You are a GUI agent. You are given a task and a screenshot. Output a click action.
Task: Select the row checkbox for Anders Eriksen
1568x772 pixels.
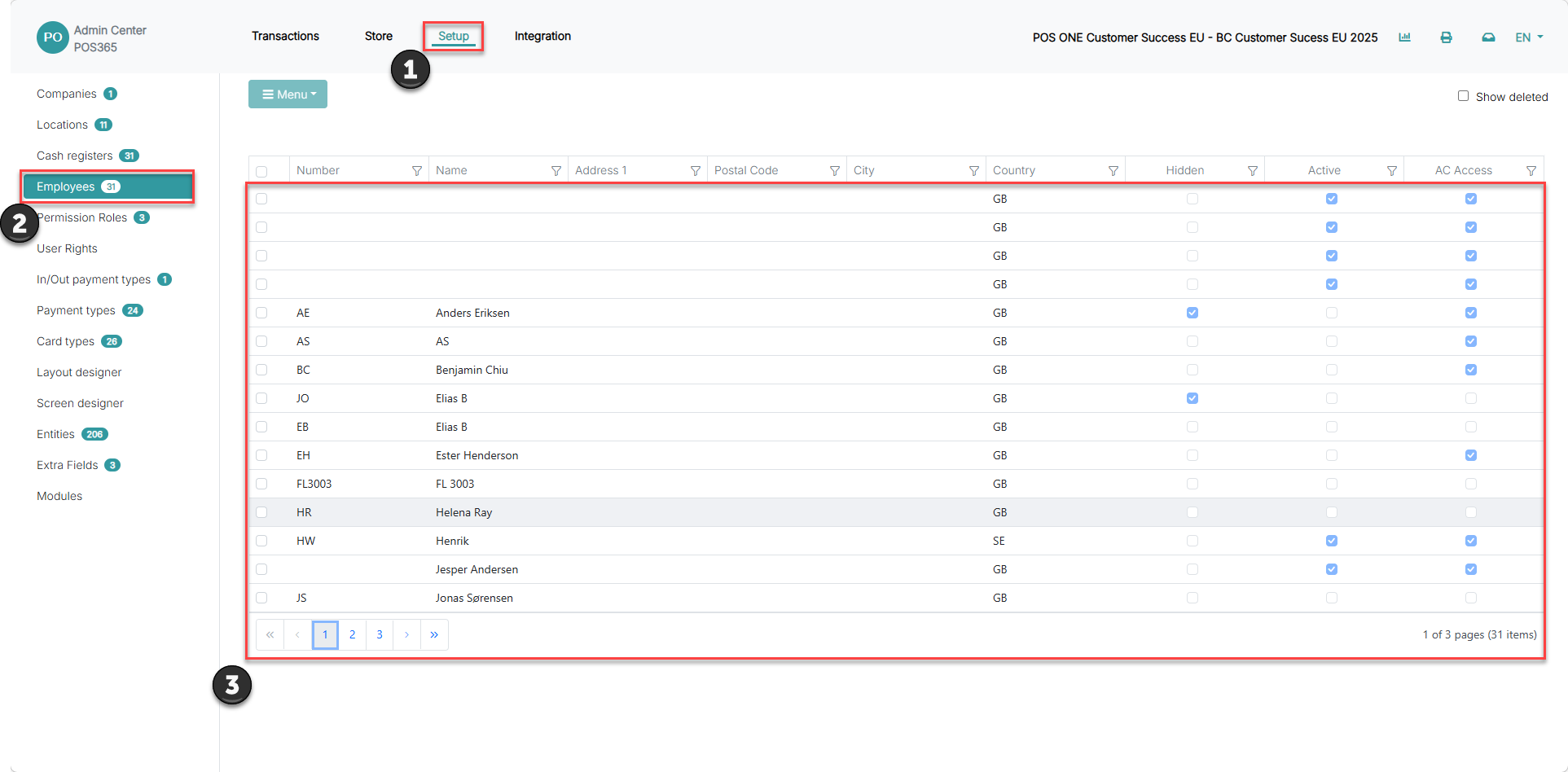(x=261, y=313)
